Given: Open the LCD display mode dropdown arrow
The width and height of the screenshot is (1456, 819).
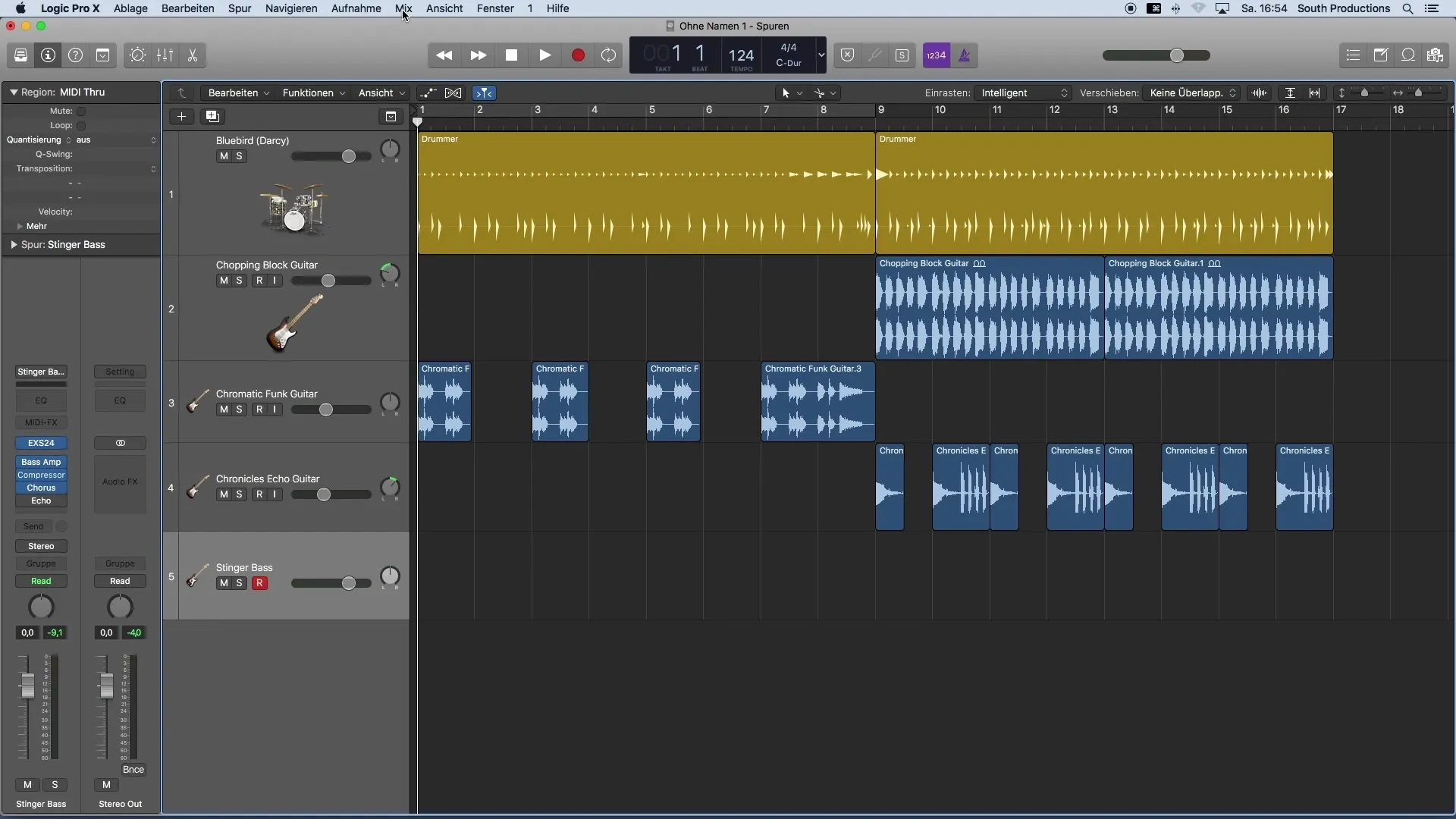Looking at the screenshot, I should [821, 55].
